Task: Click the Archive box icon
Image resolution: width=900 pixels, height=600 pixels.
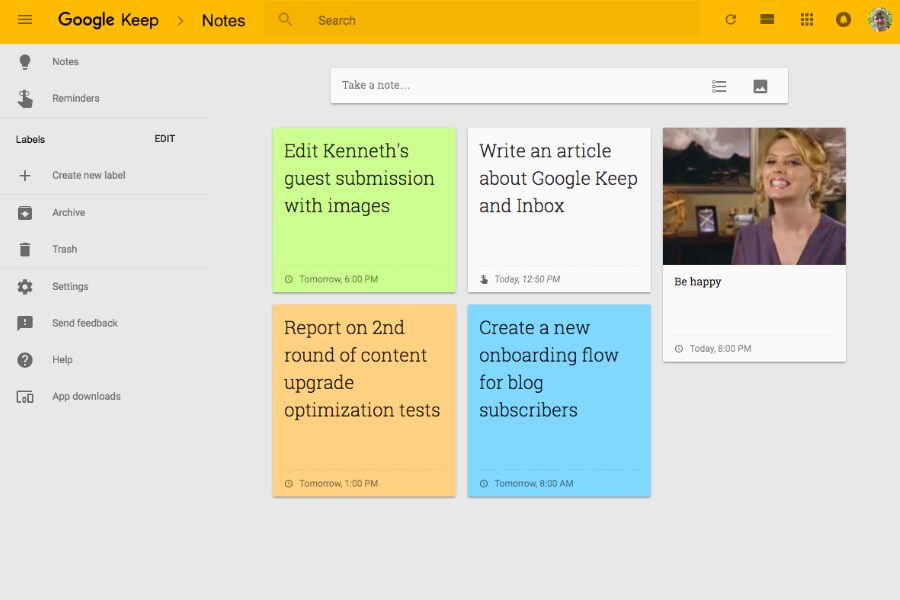Action: [25, 212]
